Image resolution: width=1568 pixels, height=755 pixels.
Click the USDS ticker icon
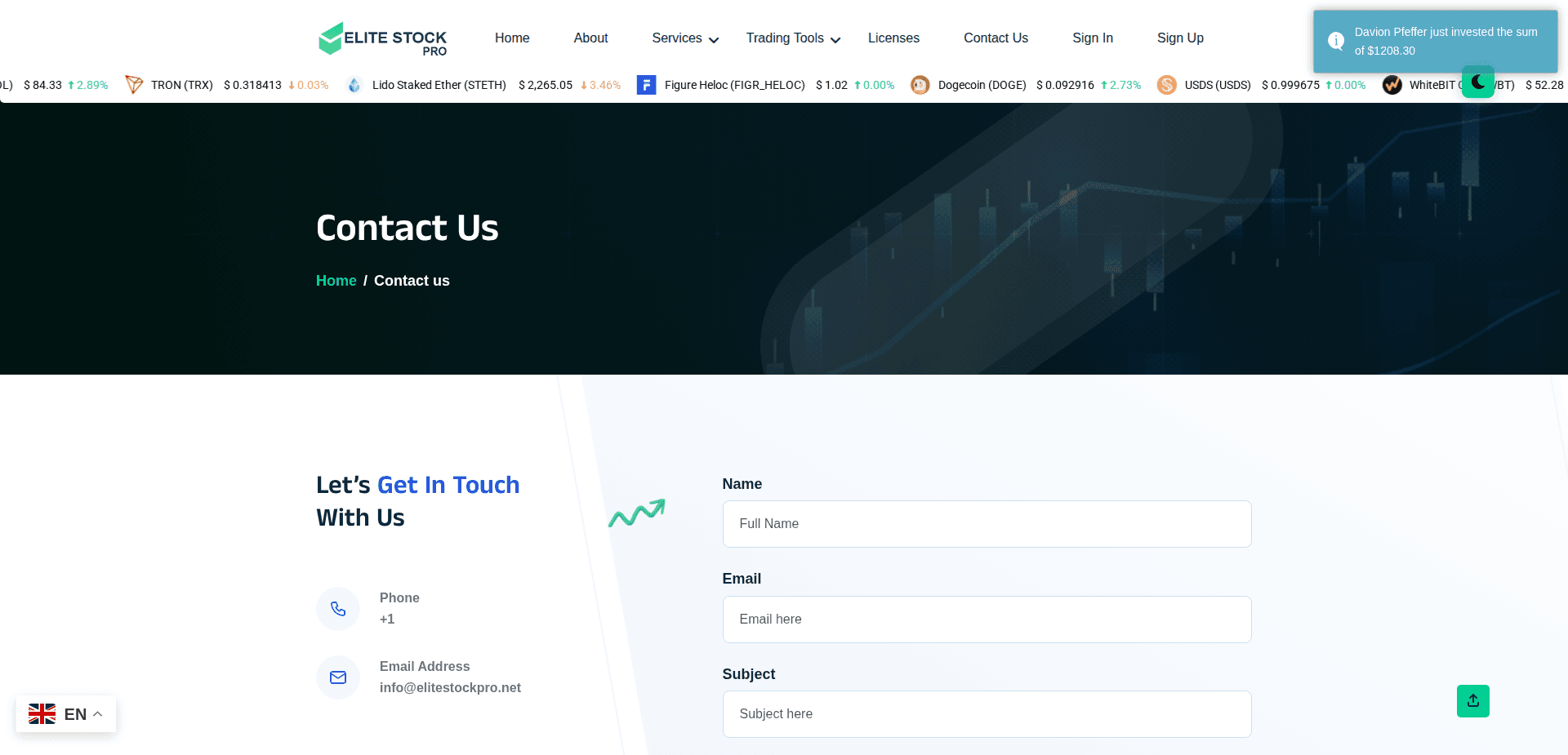pyautogui.click(x=1167, y=84)
